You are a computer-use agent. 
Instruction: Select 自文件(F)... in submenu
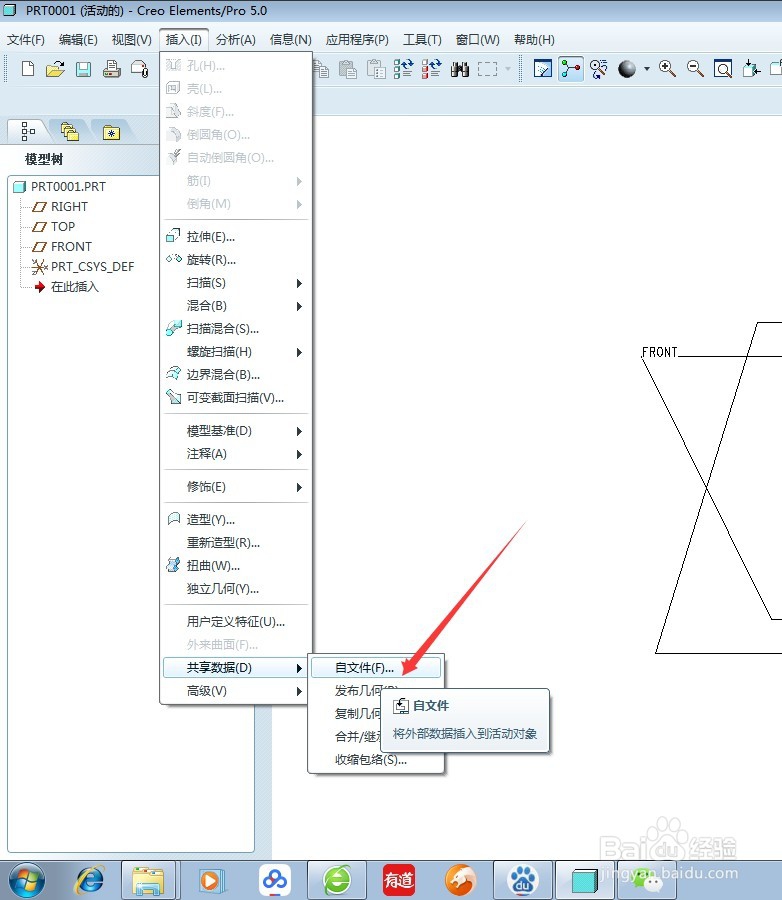(x=376, y=668)
